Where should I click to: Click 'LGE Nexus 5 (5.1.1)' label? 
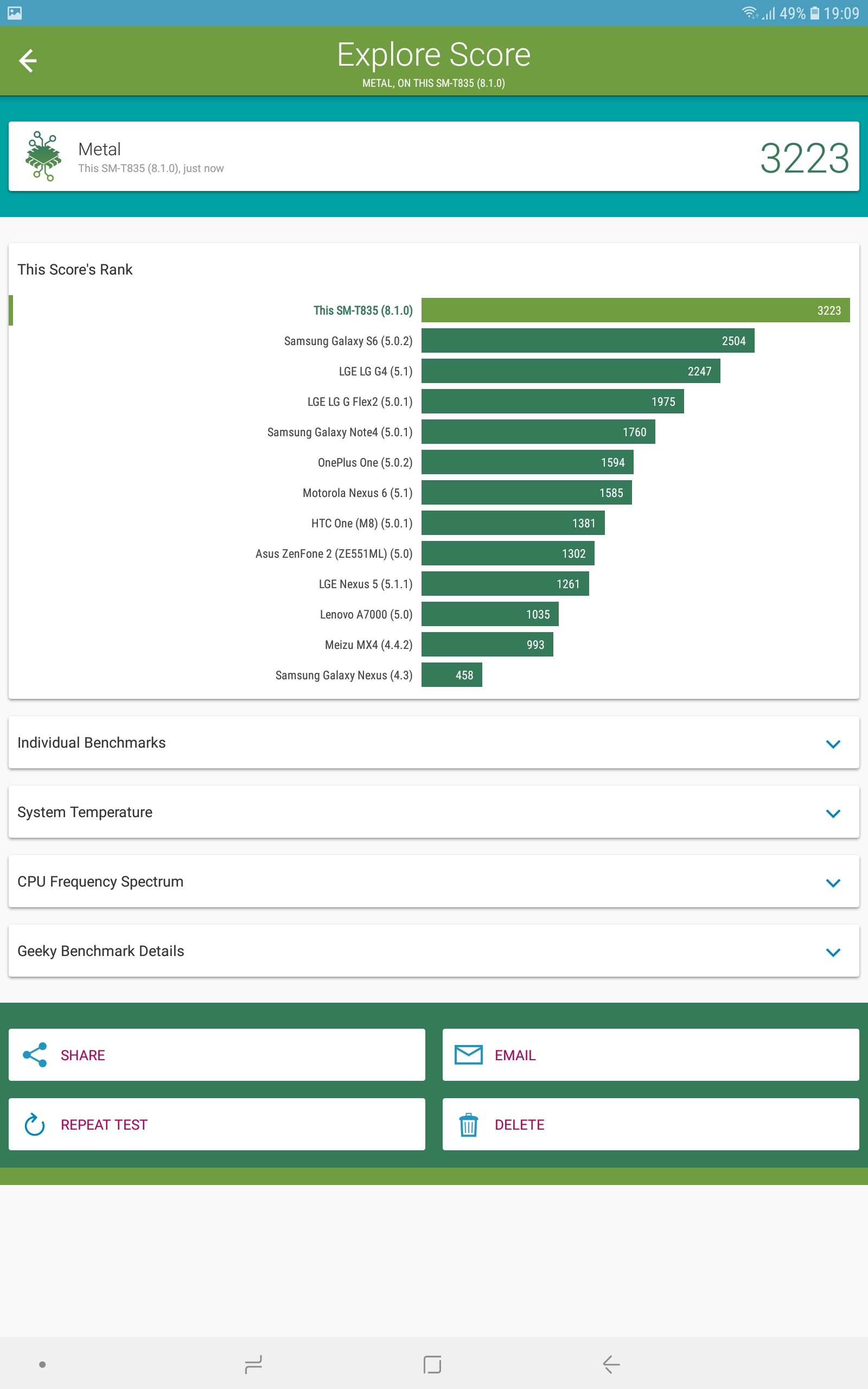tap(366, 584)
